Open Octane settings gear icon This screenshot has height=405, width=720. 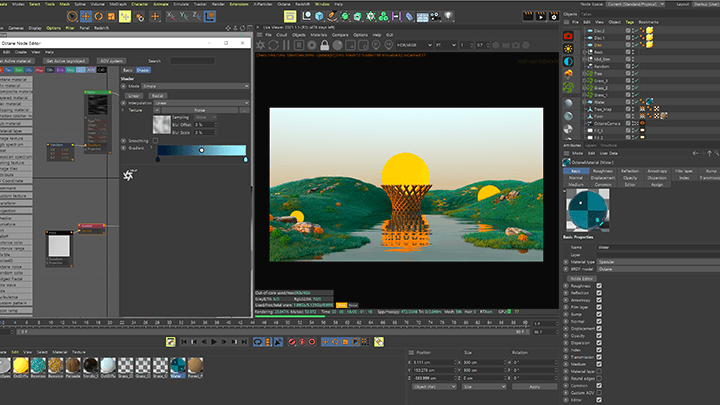click(312, 45)
